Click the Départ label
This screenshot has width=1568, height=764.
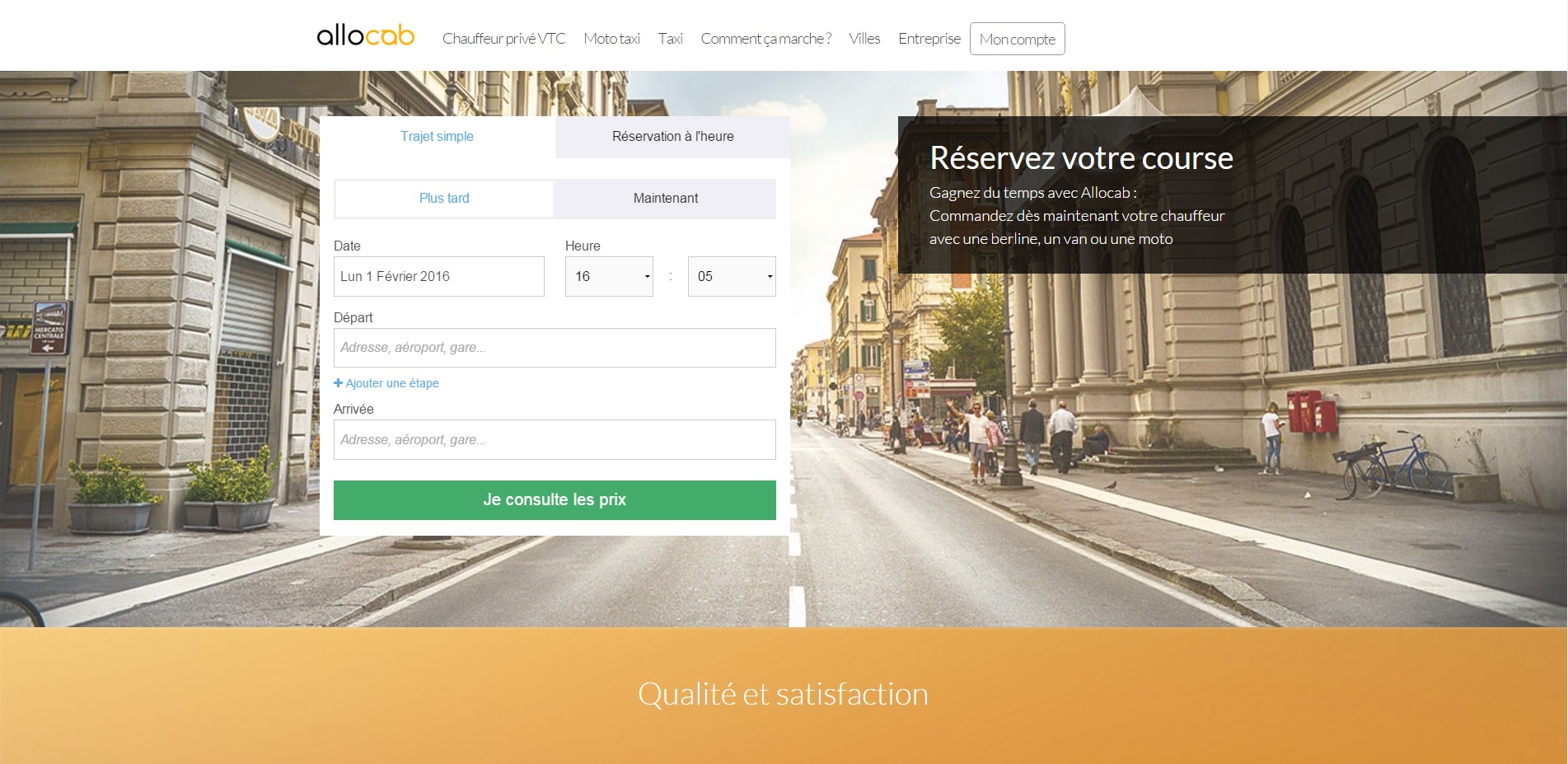click(x=353, y=318)
